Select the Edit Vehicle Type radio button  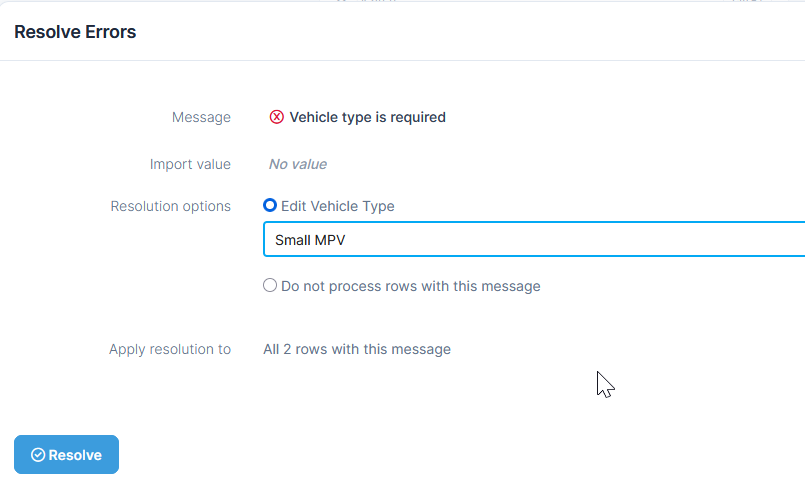(270, 205)
